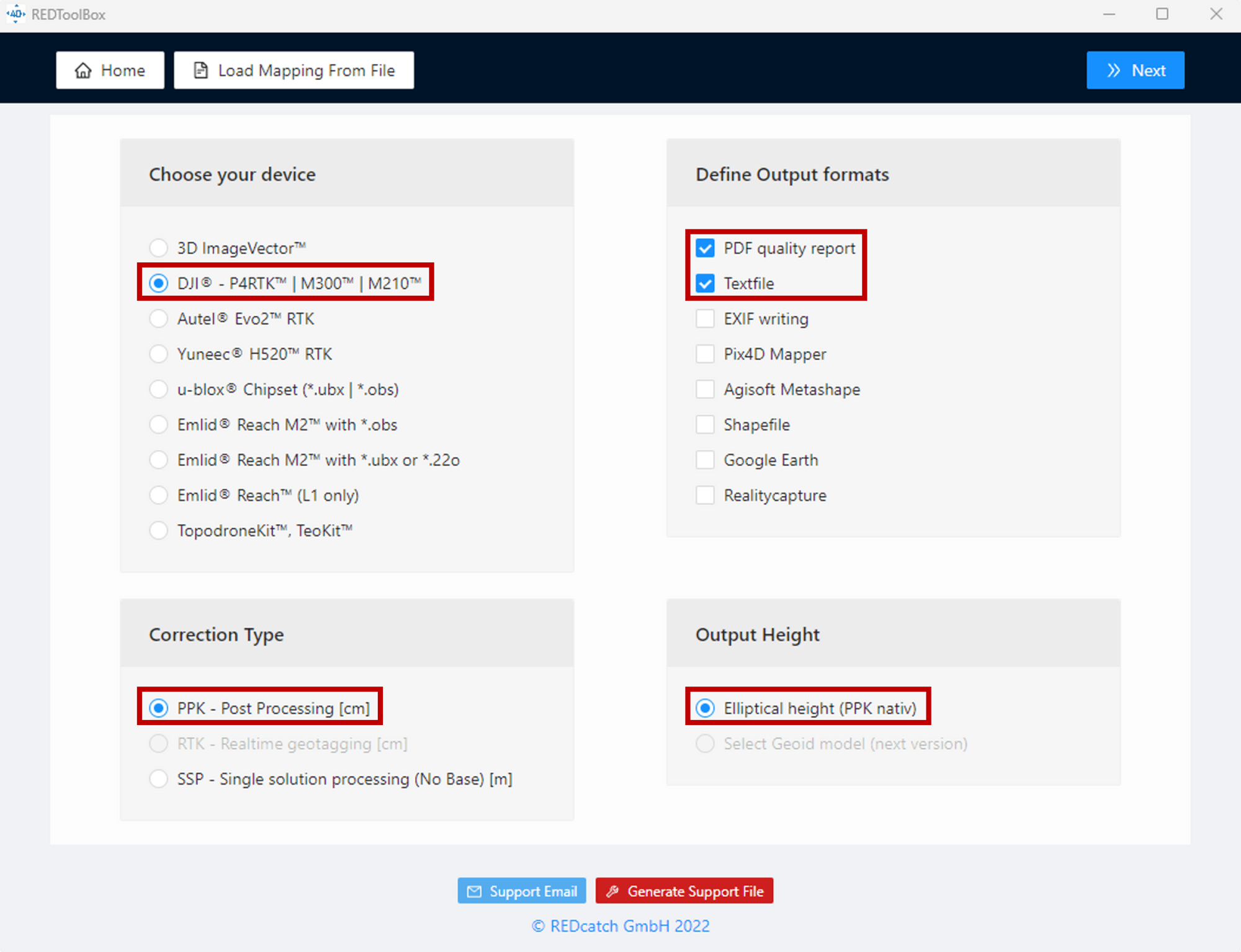The height and width of the screenshot is (952, 1241).
Task: Switch to the Home page
Action: pyautogui.click(x=110, y=70)
